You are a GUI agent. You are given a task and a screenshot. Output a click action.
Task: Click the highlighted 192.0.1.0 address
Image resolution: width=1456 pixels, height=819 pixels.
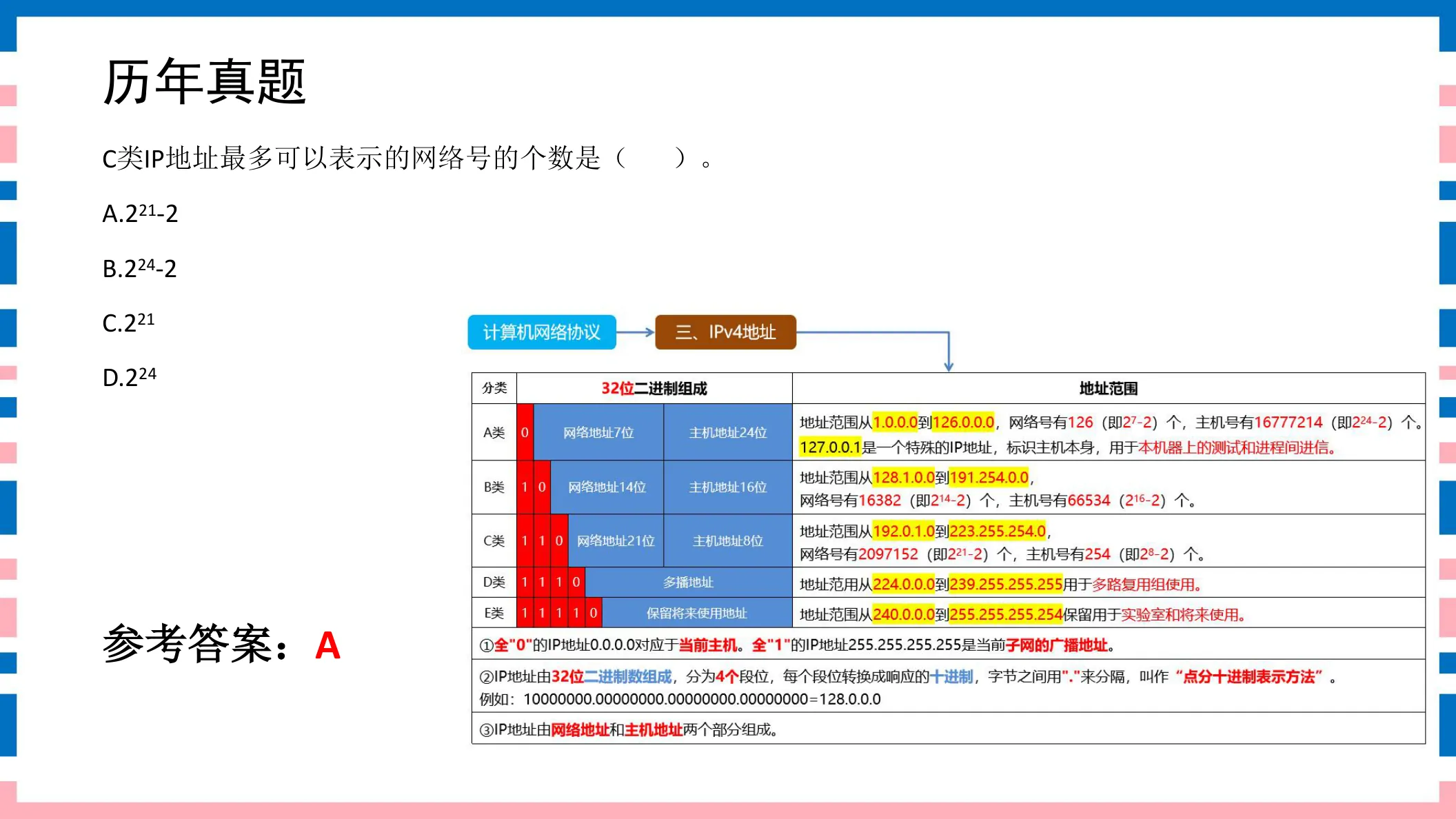pos(904,531)
